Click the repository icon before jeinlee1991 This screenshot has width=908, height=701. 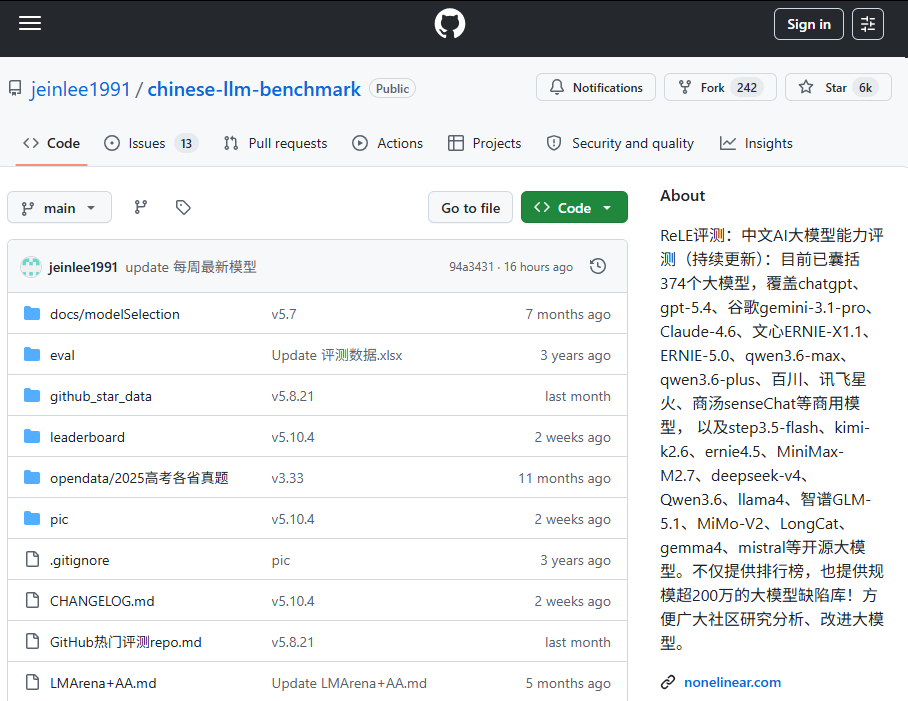pos(15,89)
